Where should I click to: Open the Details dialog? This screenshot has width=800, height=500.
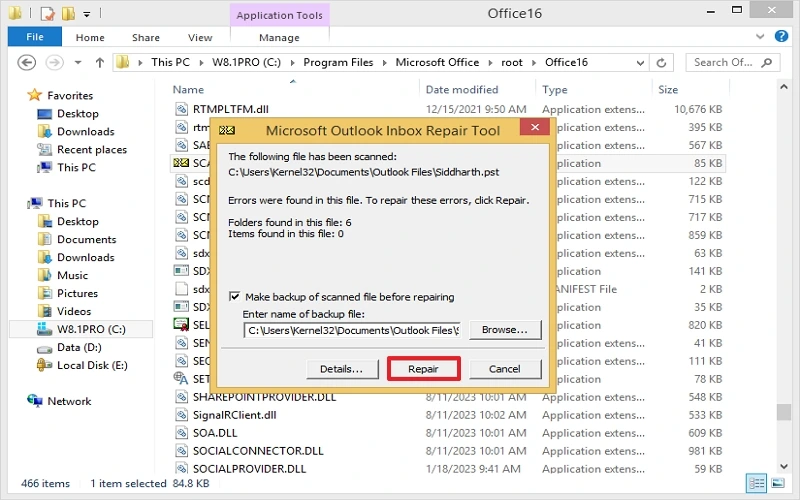tap(342, 369)
